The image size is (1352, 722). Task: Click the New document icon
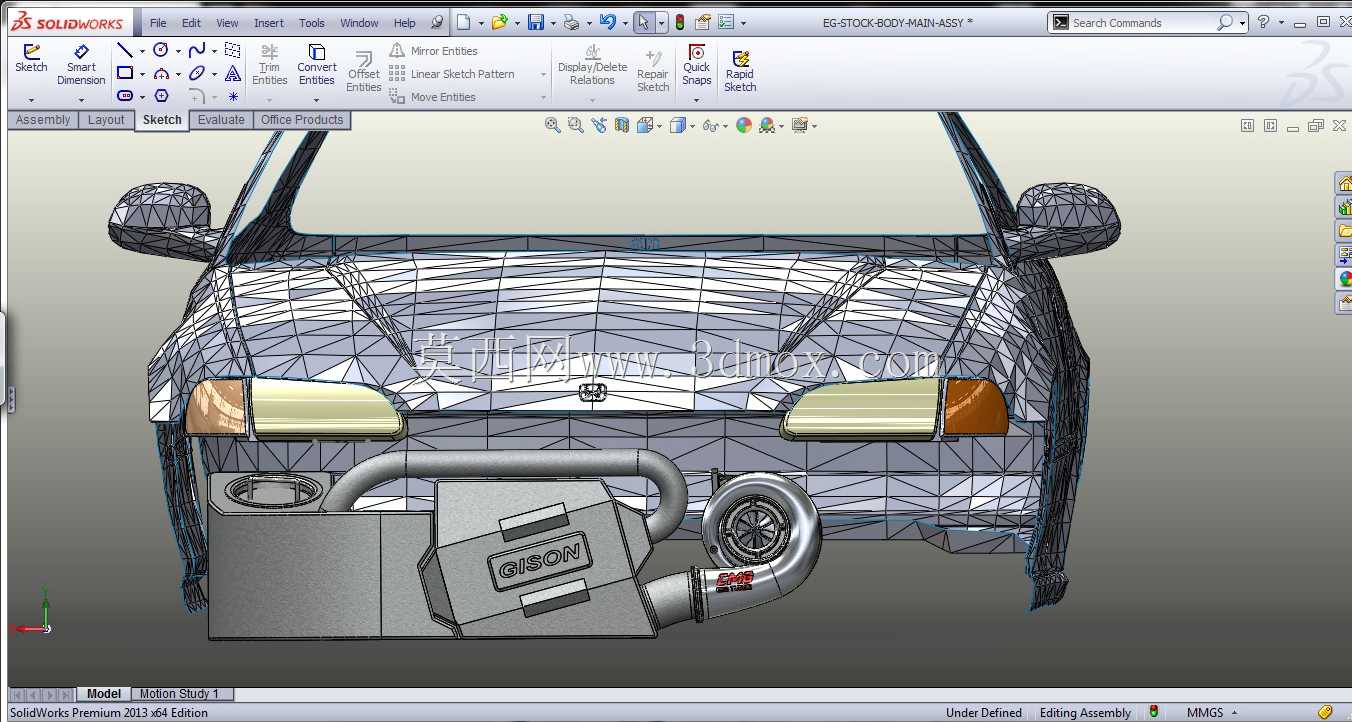(x=463, y=22)
